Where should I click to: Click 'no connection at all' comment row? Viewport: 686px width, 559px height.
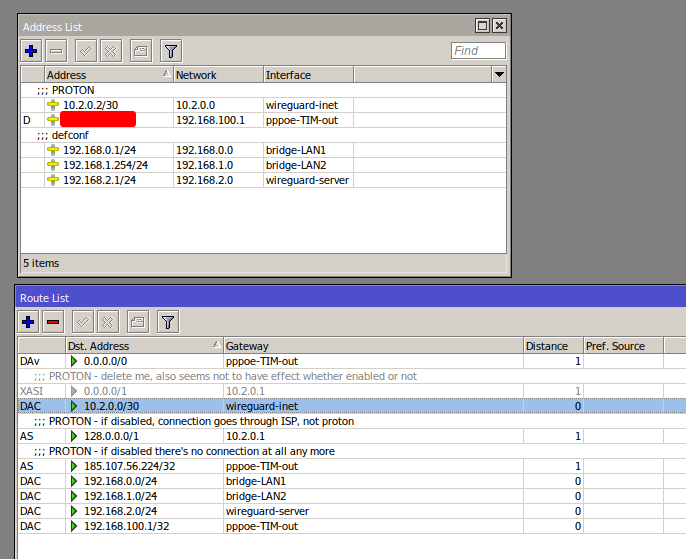click(x=352, y=451)
